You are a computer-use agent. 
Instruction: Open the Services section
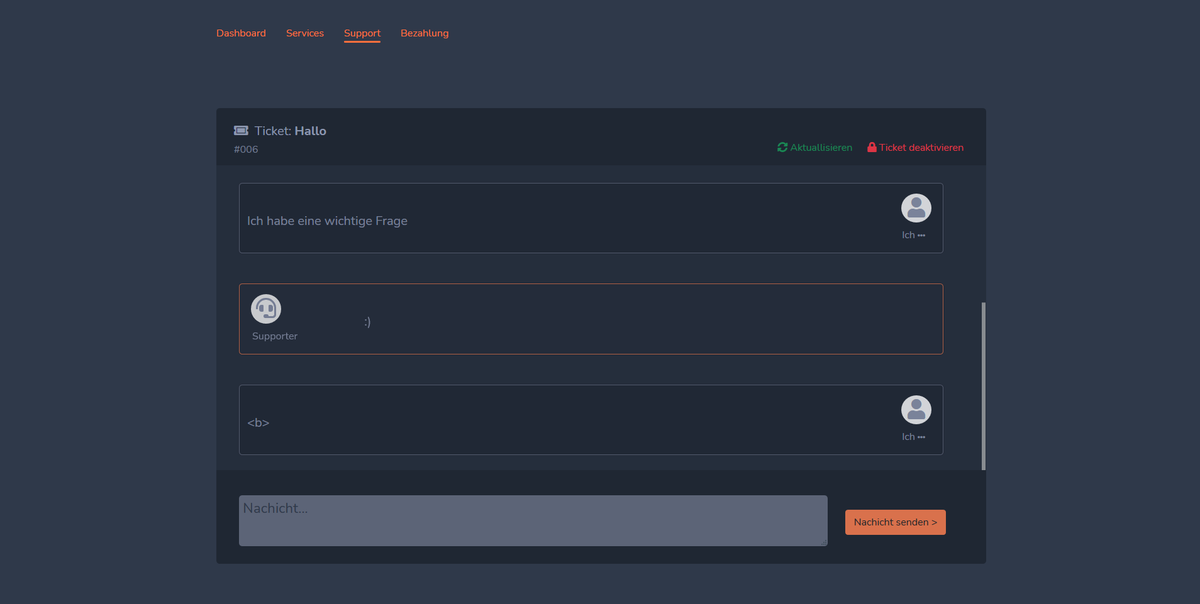(305, 33)
